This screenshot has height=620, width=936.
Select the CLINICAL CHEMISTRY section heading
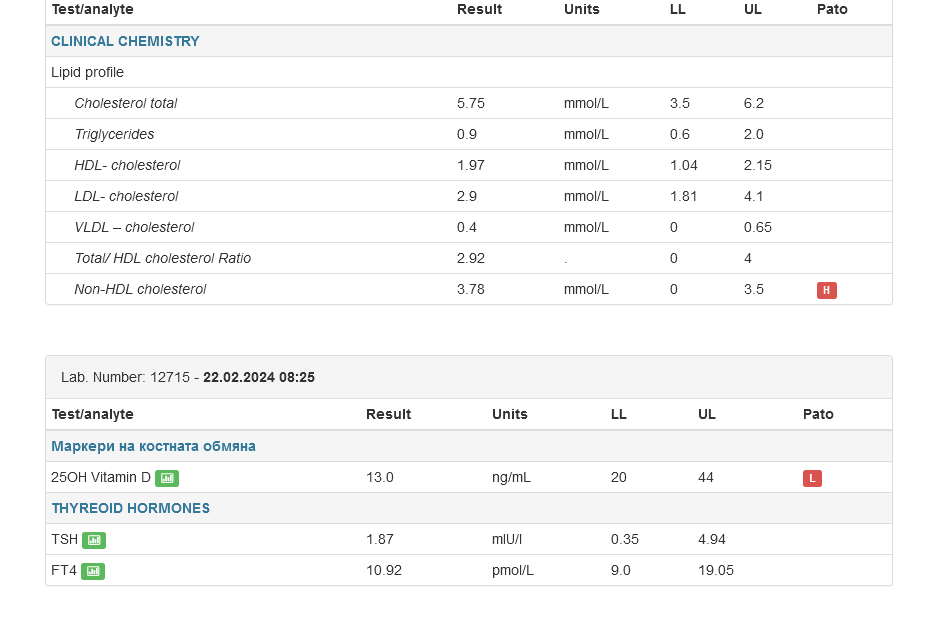[125, 41]
